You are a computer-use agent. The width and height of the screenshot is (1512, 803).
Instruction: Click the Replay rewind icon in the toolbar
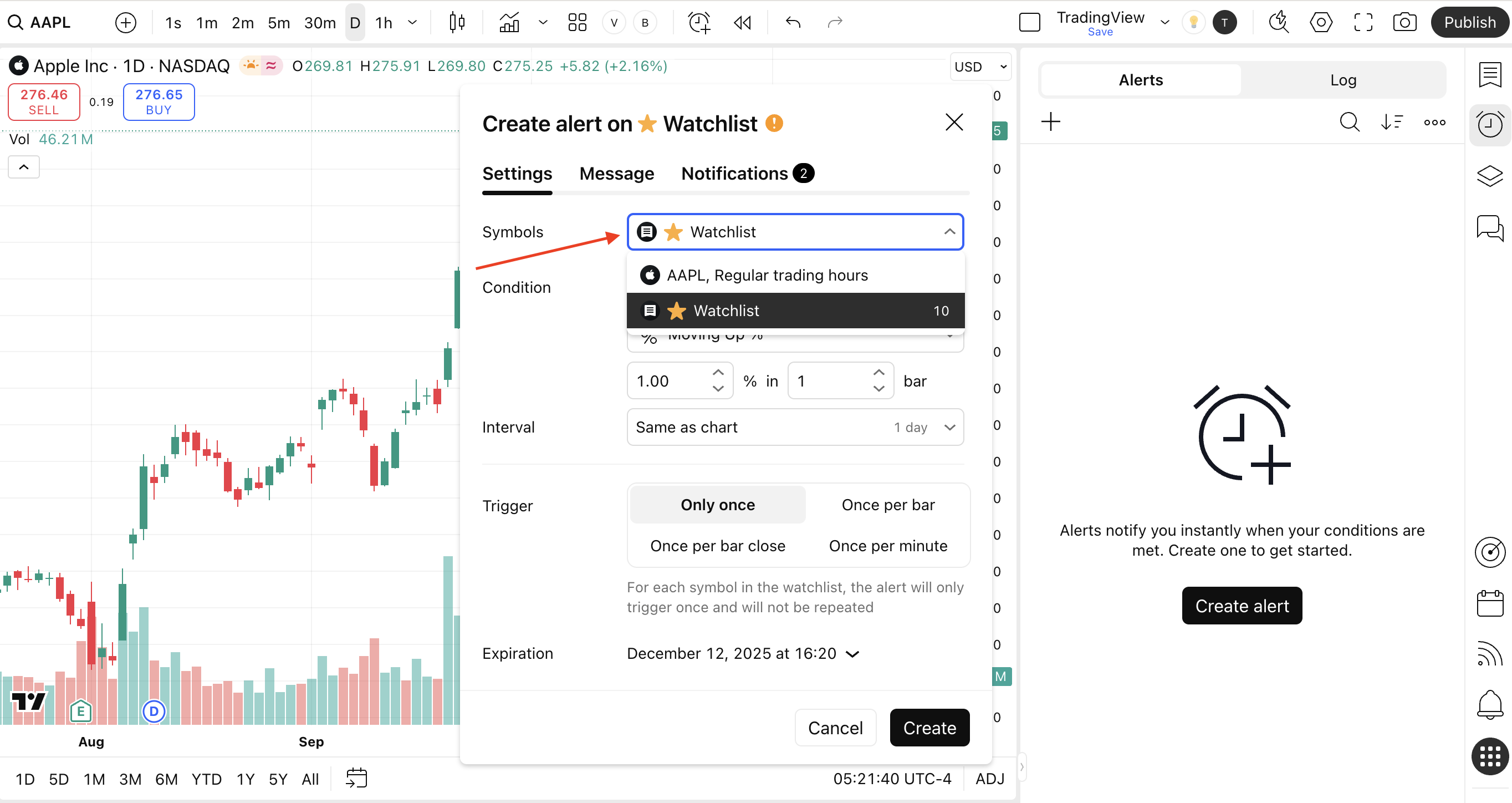(x=742, y=22)
